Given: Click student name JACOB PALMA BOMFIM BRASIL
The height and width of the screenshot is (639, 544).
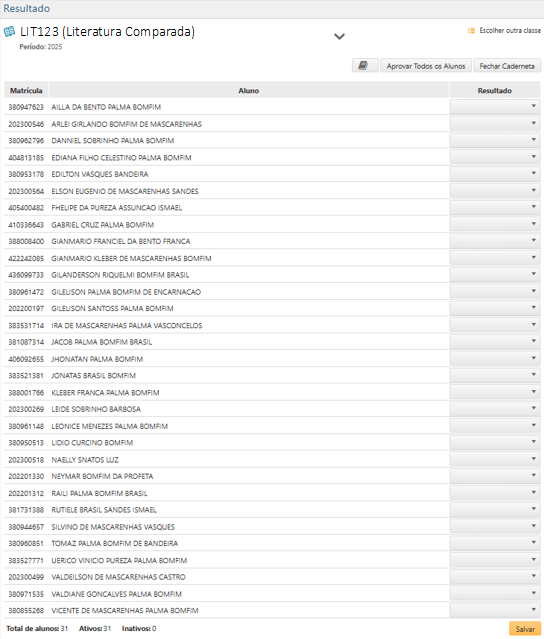Looking at the screenshot, I should (101, 342).
